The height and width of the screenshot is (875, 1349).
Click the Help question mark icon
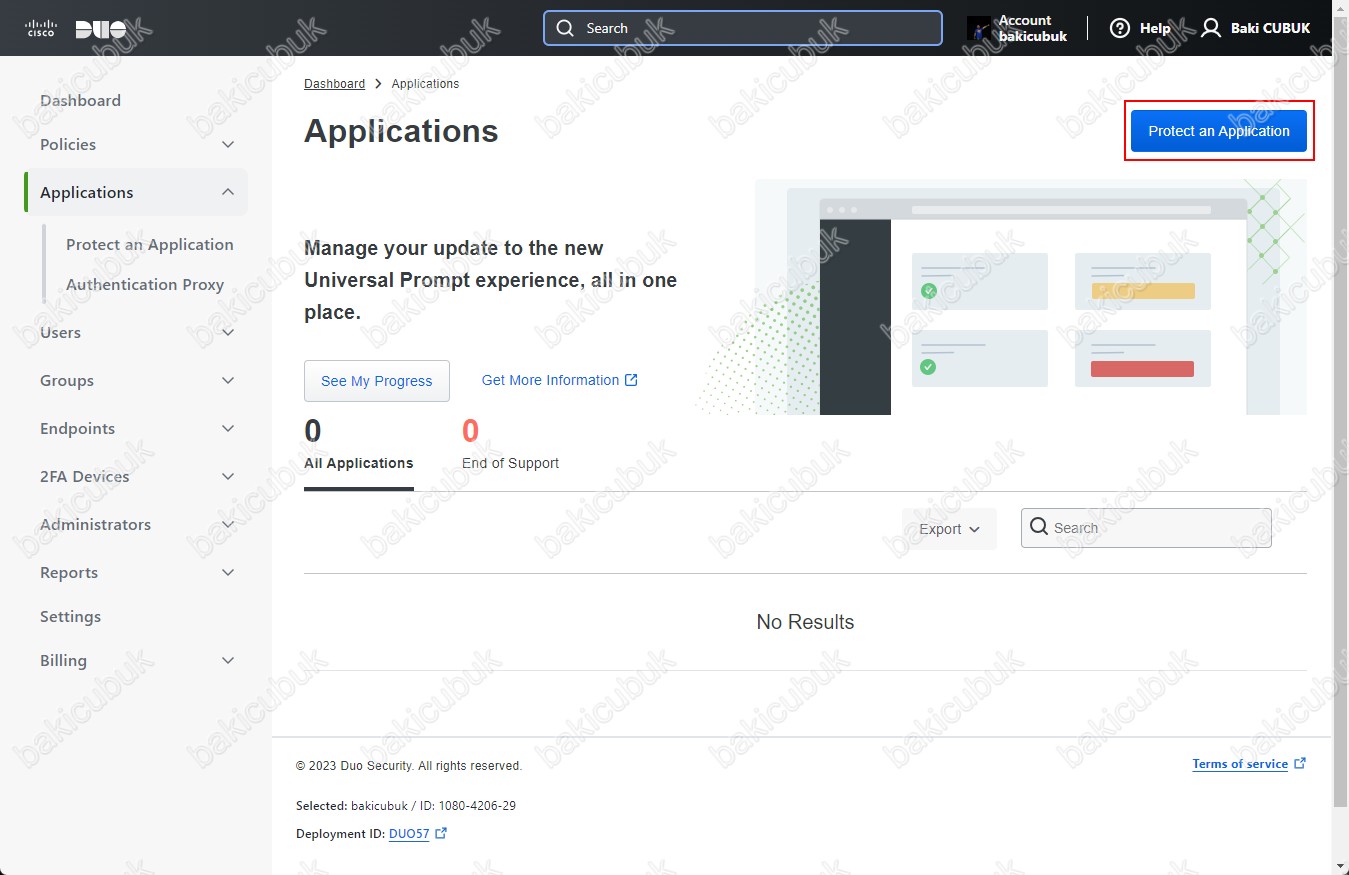click(1120, 28)
